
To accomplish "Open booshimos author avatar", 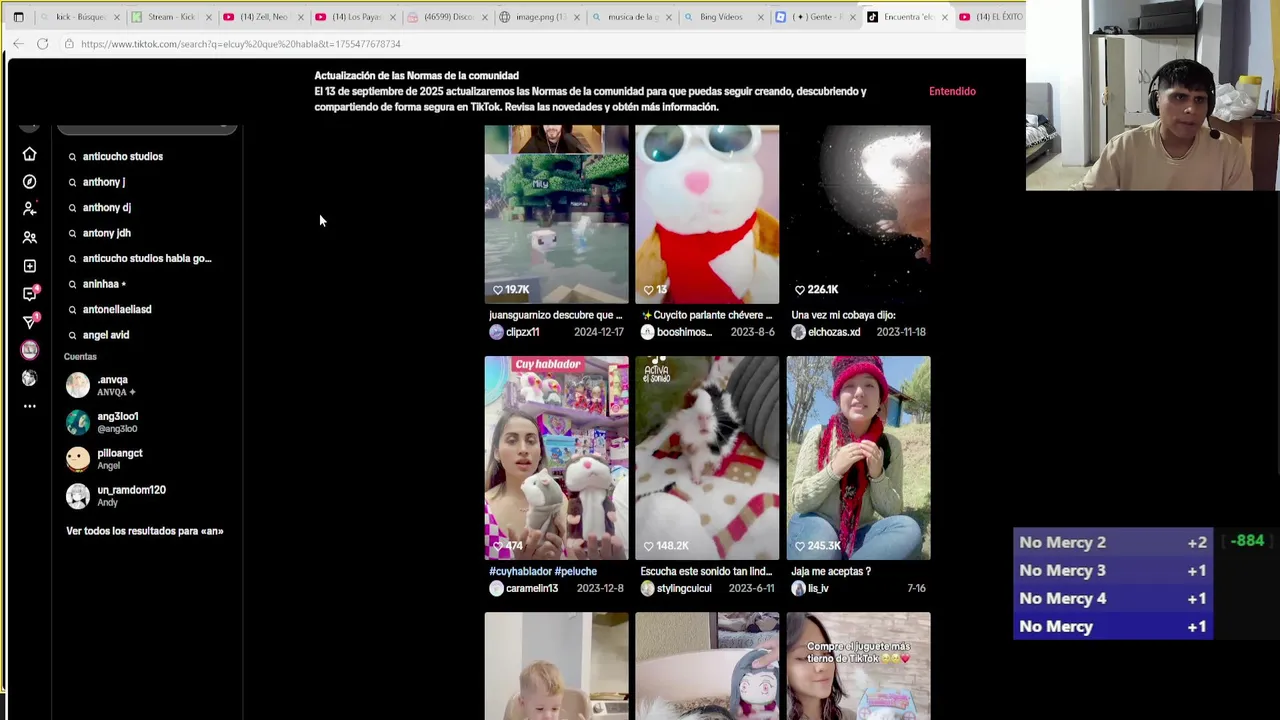I will [x=647, y=332].
